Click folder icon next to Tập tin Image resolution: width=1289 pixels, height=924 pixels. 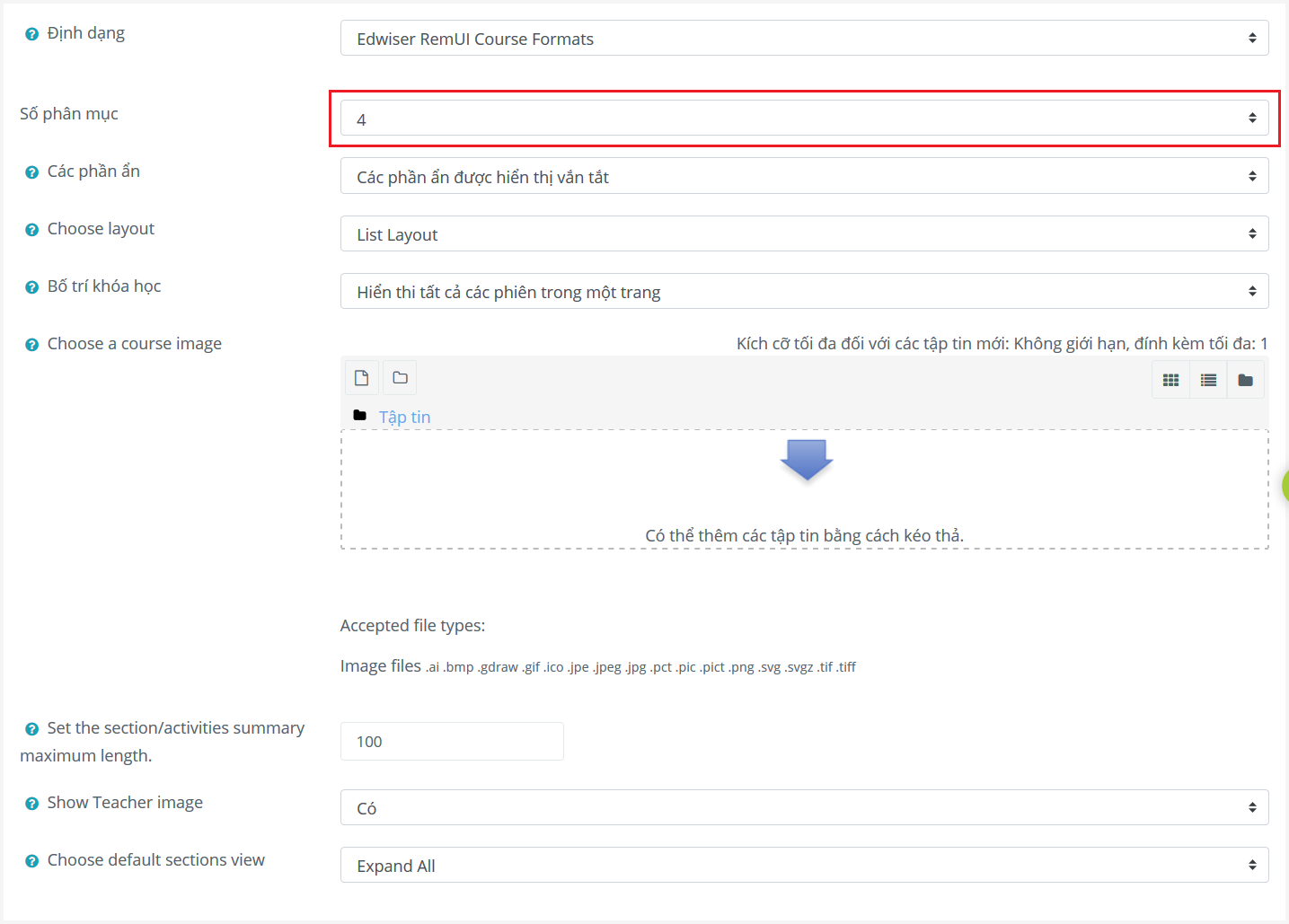tap(360, 415)
